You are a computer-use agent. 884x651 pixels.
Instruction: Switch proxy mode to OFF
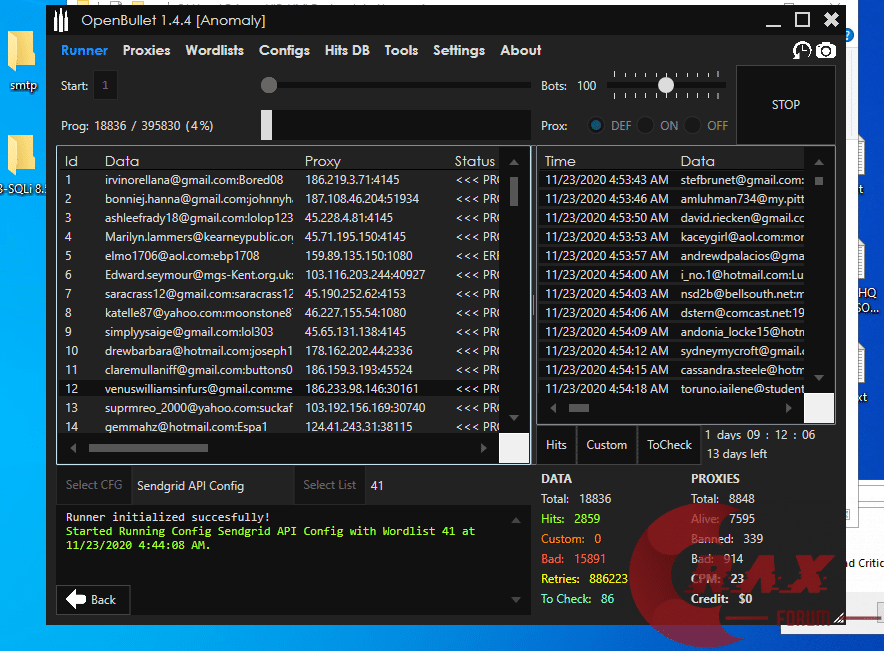click(694, 126)
